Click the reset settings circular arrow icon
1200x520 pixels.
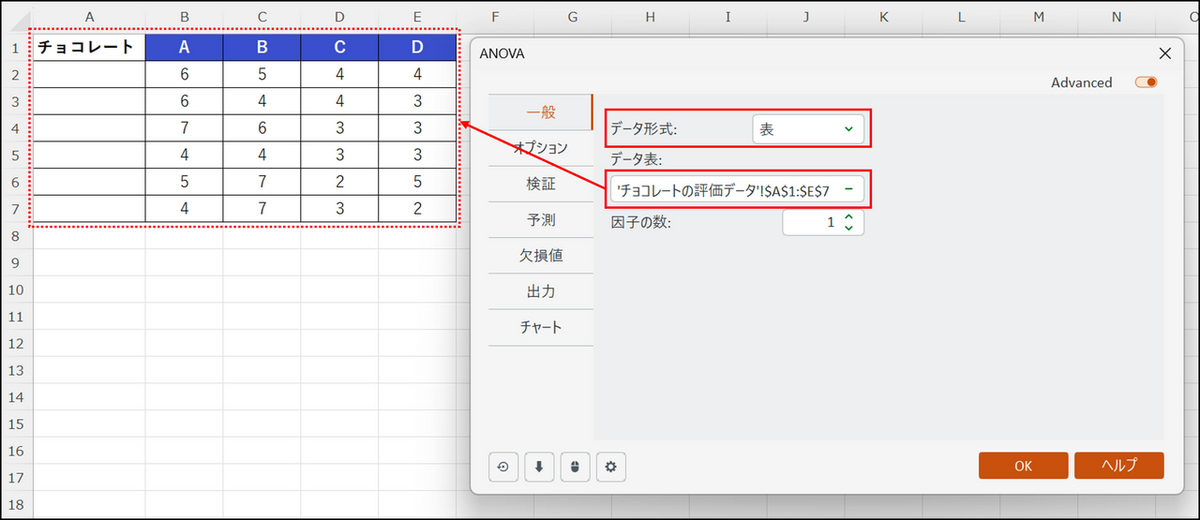502,466
